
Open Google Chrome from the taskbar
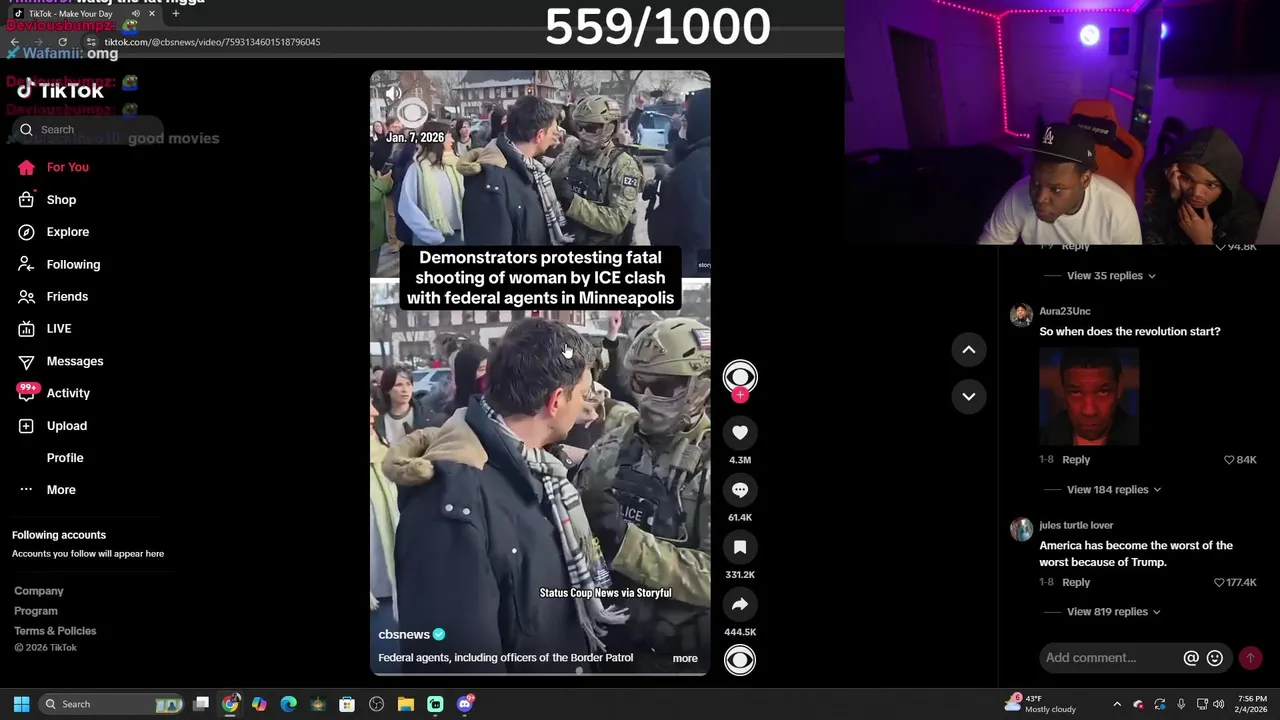click(x=230, y=704)
